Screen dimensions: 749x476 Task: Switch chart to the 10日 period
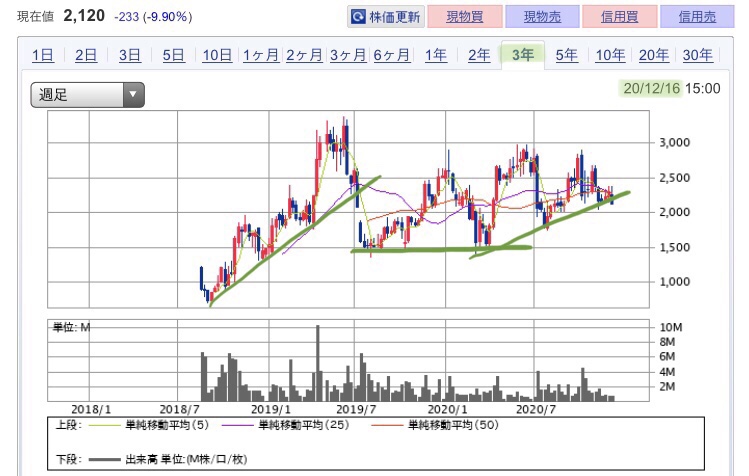click(x=217, y=55)
